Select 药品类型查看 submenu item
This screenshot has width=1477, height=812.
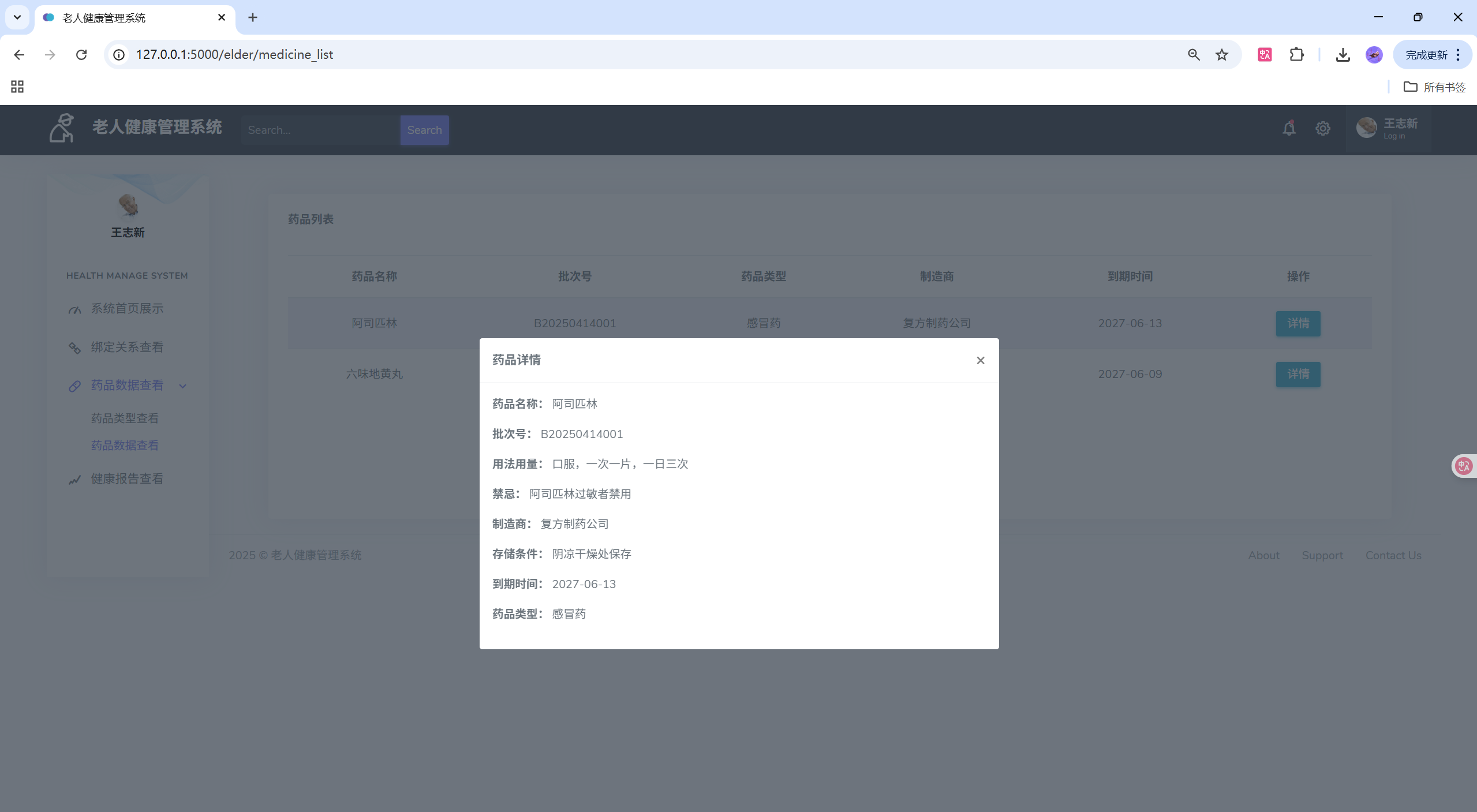(125, 418)
